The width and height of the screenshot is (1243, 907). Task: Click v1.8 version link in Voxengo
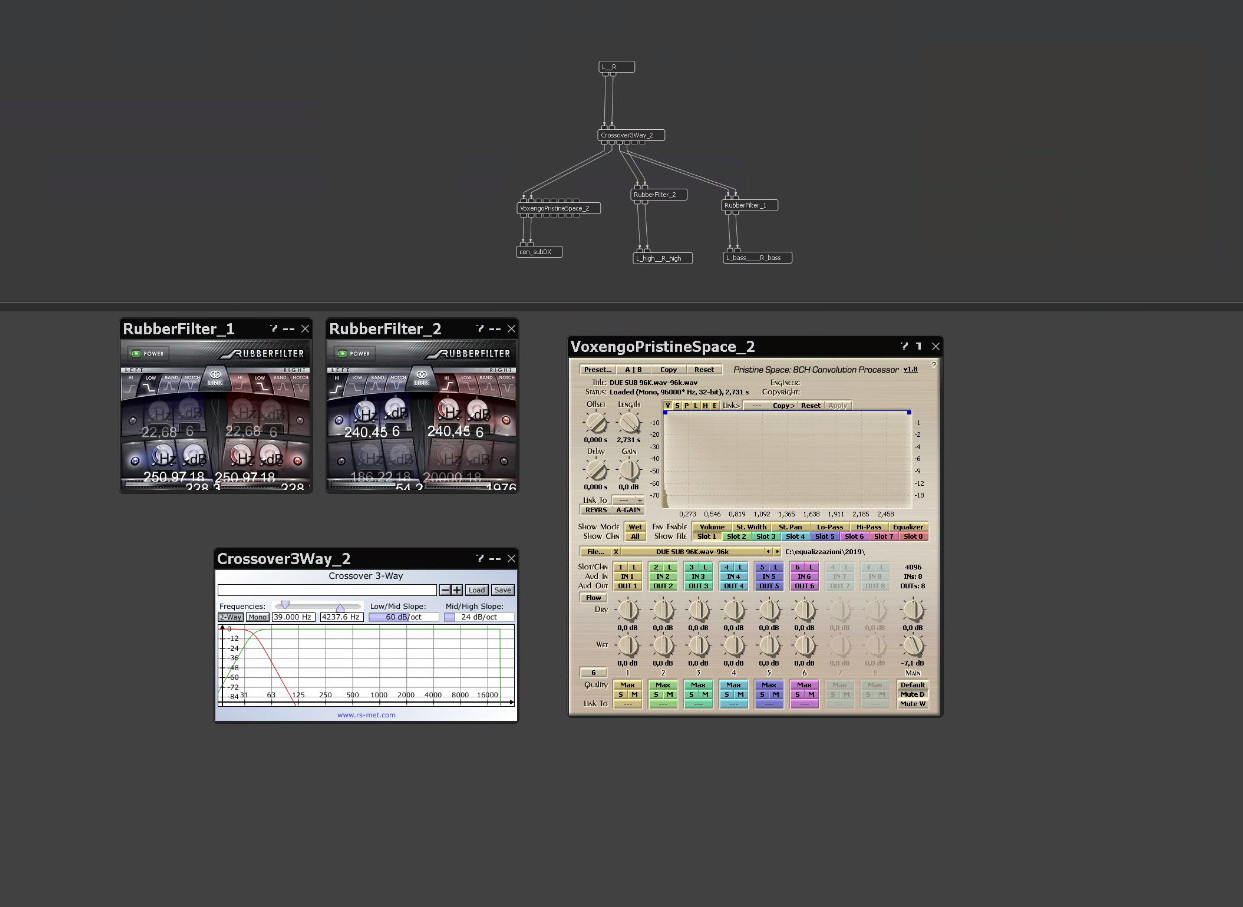point(910,369)
